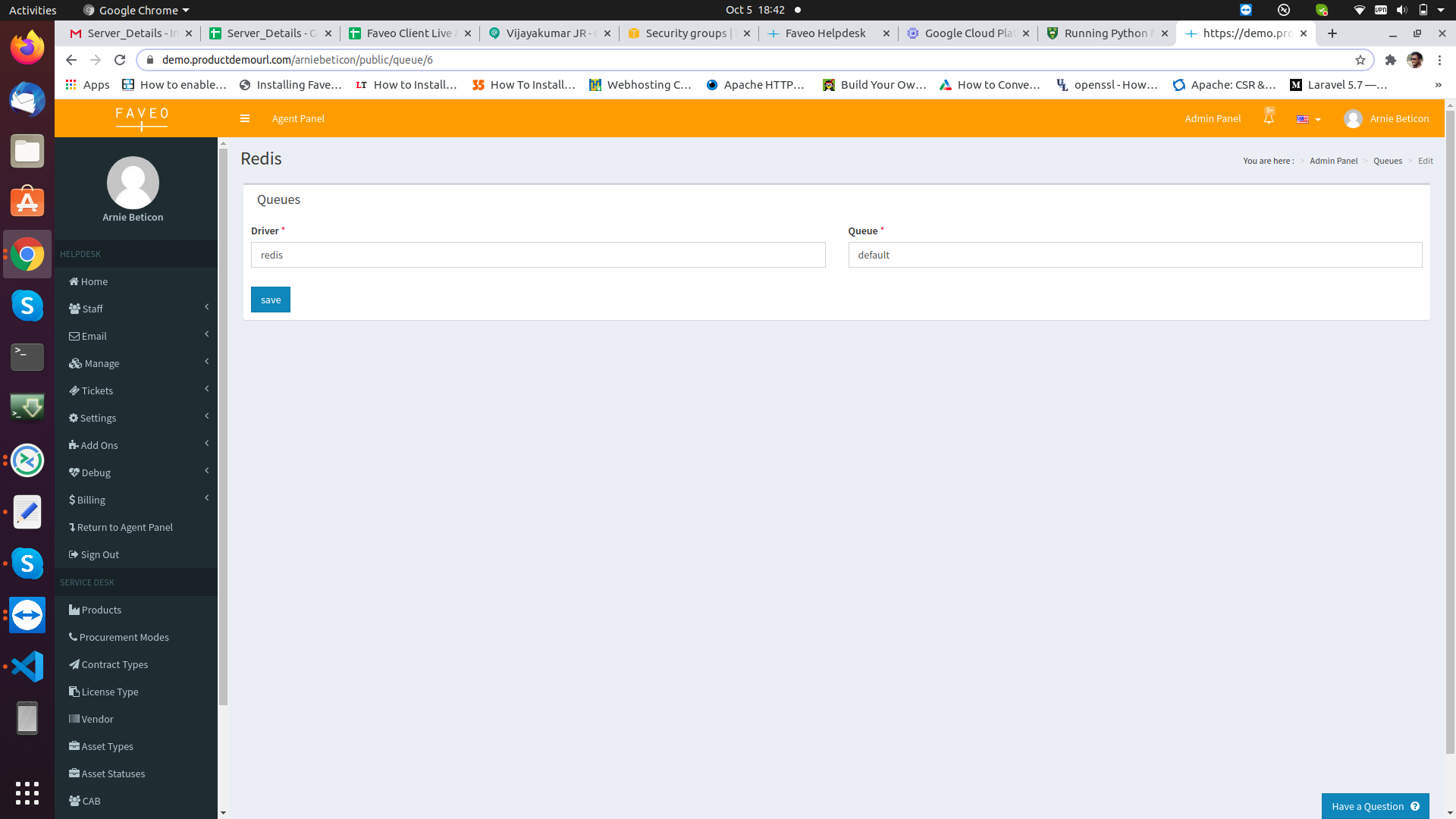Open the notifications bell
The height and width of the screenshot is (819, 1456).
pyautogui.click(x=1269, y=118)
